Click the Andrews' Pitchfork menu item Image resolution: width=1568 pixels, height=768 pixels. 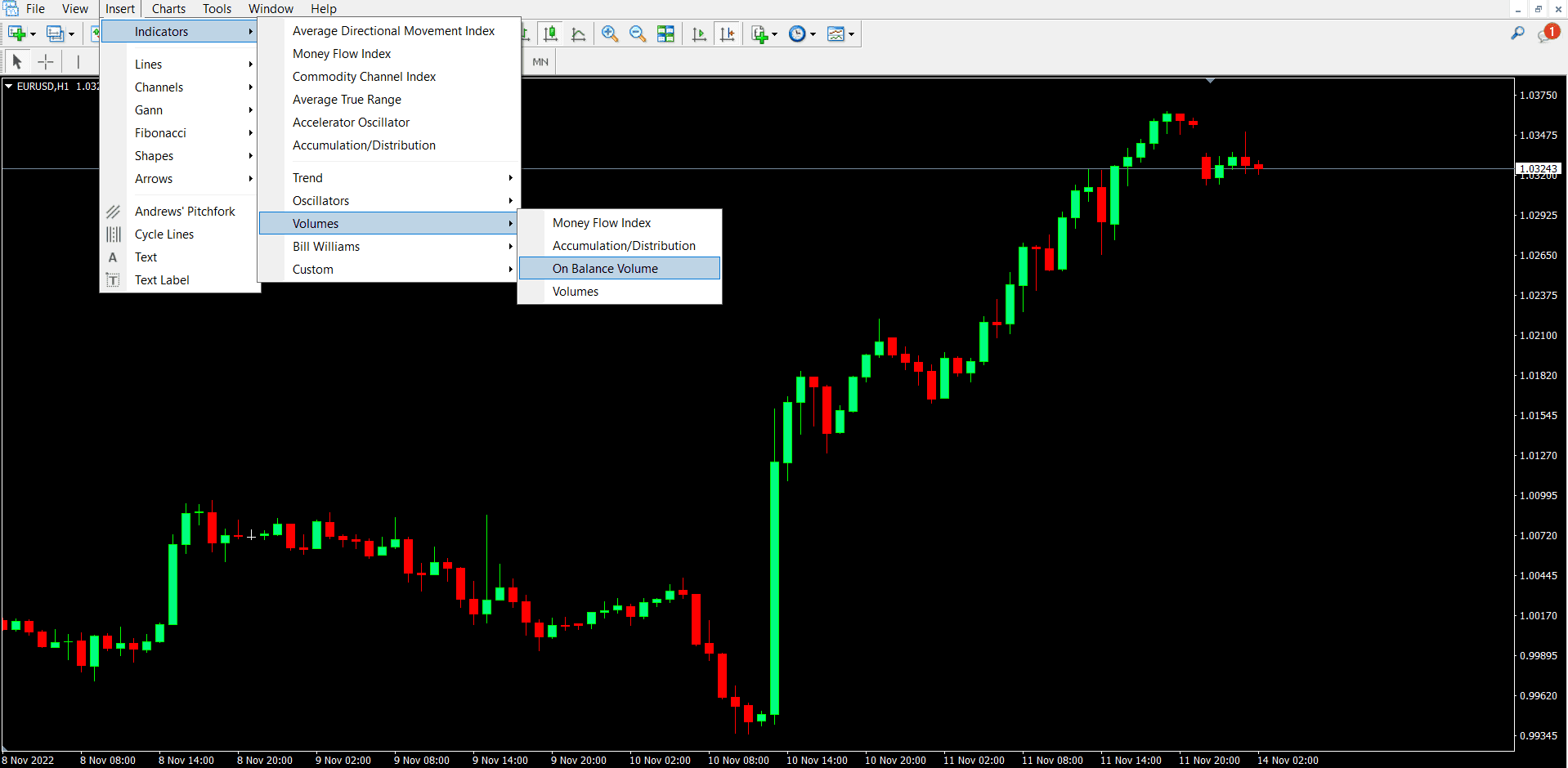coord(180,212)
